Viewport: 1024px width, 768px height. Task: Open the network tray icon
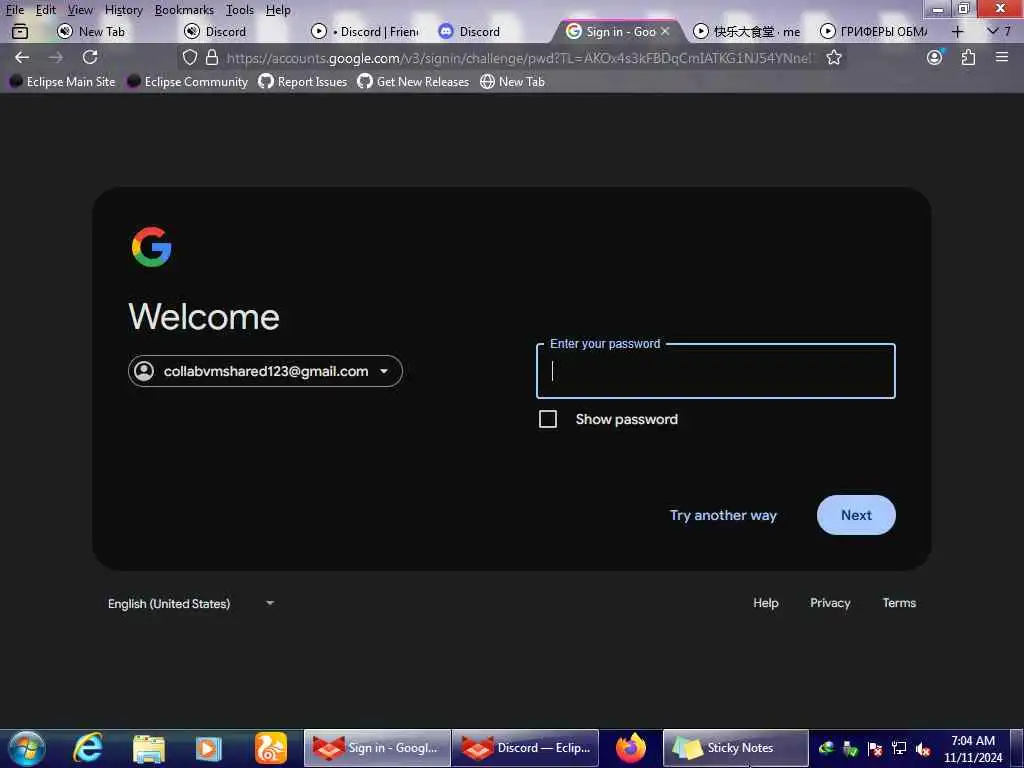(899, 749)
